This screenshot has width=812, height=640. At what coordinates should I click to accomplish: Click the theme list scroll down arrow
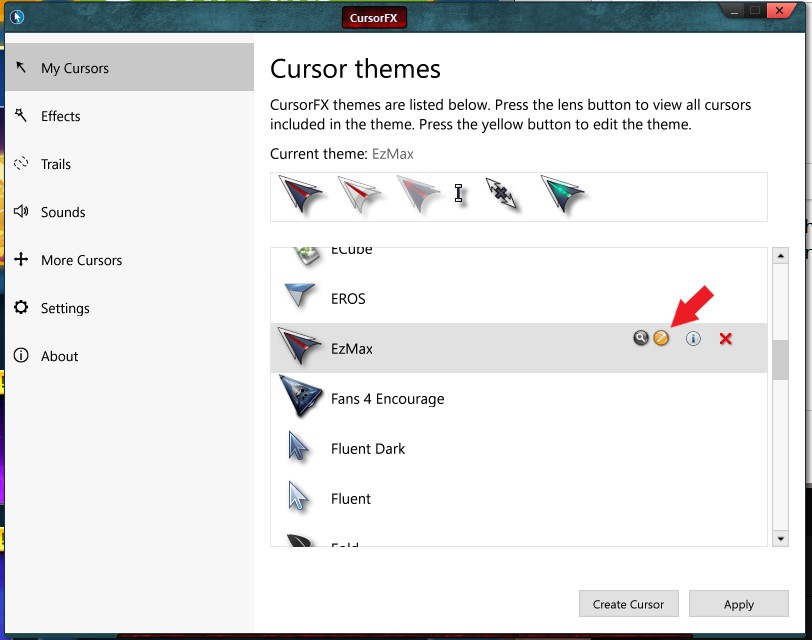780,539
